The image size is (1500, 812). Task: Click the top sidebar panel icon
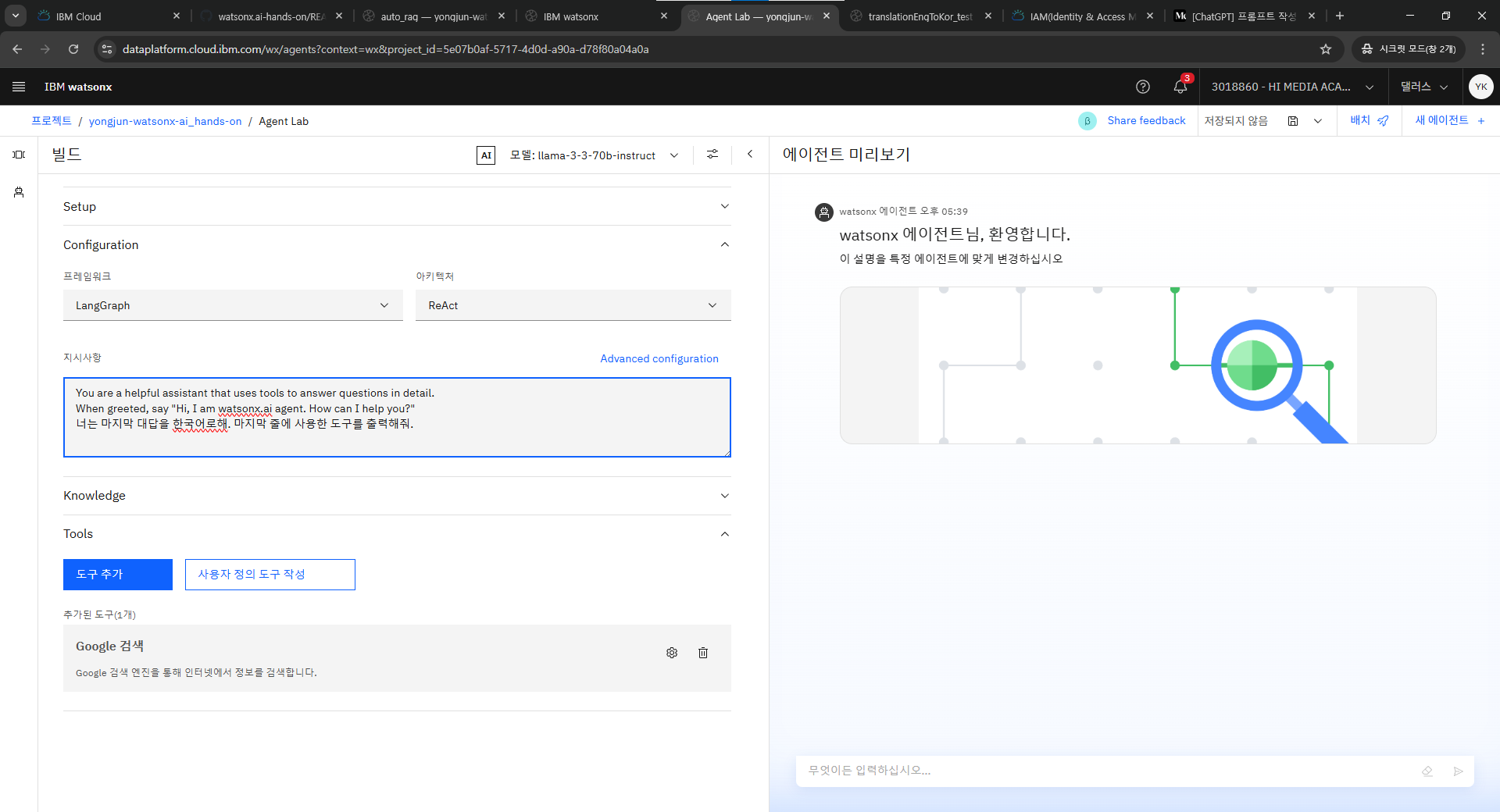[x=19, y=155]
